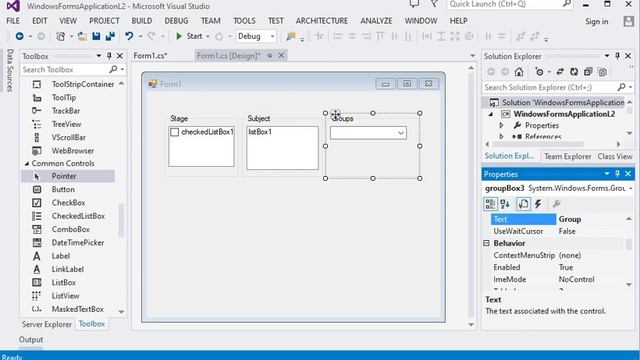Open the Output panel
The image size is (640, 360).
[31, 340]
